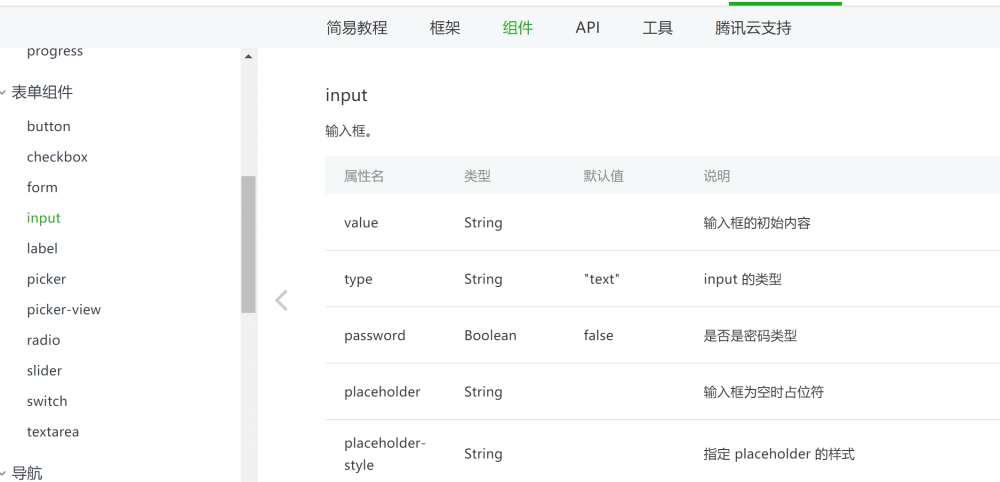1000x482 pixels.
Task: Switch to the 框架 tab
Action: 445,28
